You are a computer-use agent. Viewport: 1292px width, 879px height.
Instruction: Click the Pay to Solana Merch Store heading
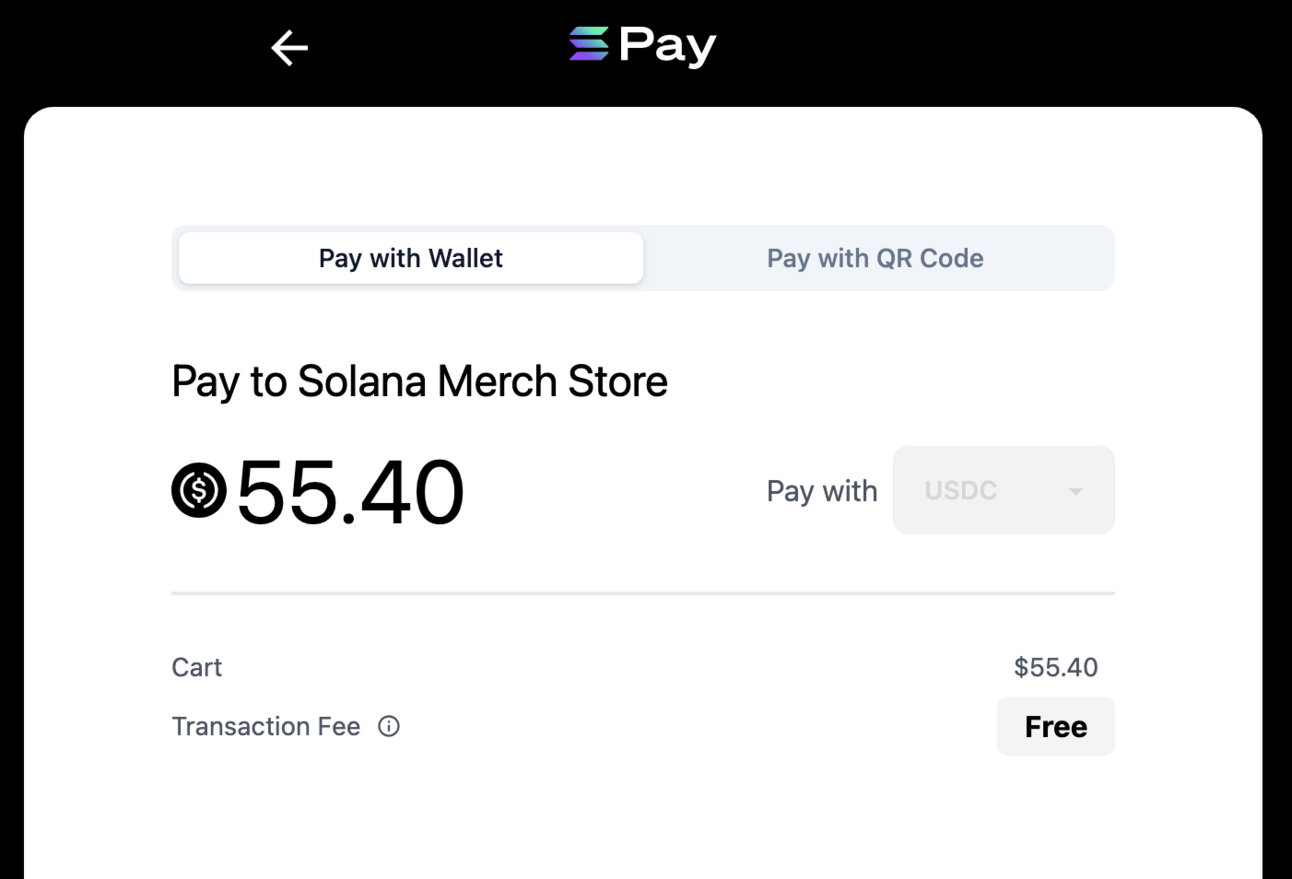(x=419, y=382)
